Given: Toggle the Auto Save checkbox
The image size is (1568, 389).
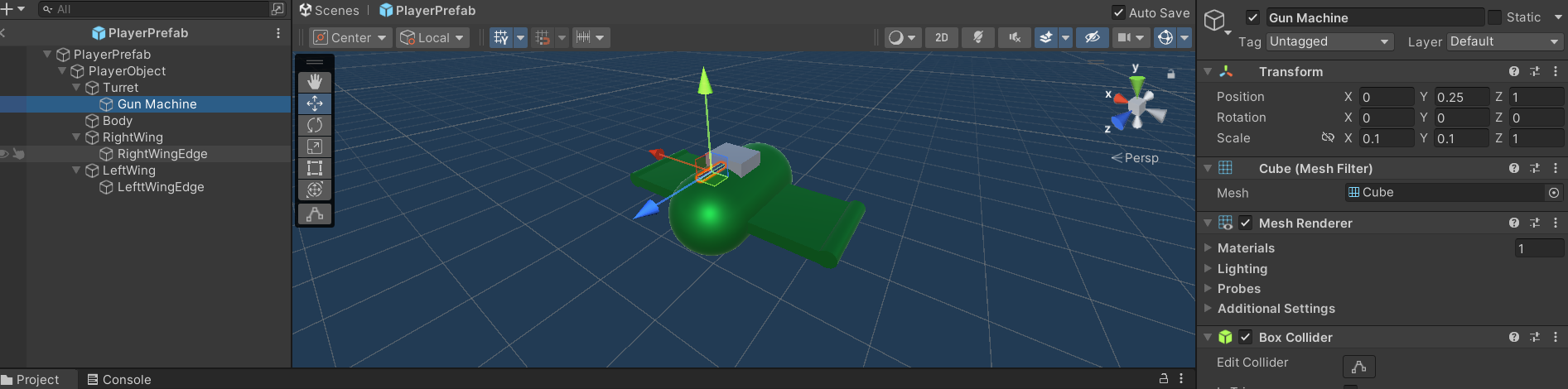Looking at the screenshot, I should pyautogui.click(x=1118, y=12).
